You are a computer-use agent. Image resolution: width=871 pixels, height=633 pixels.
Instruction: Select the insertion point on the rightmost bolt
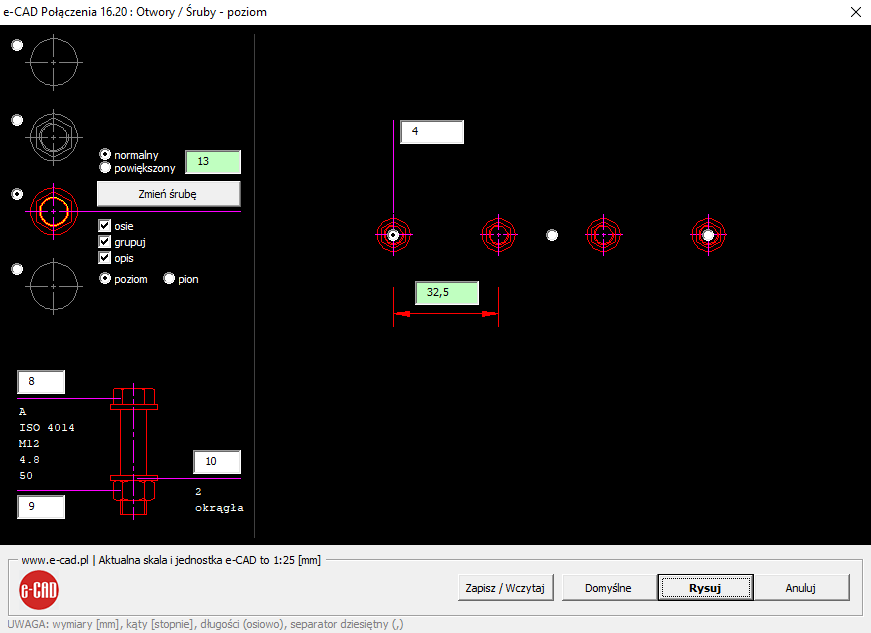tap(708, 235)
